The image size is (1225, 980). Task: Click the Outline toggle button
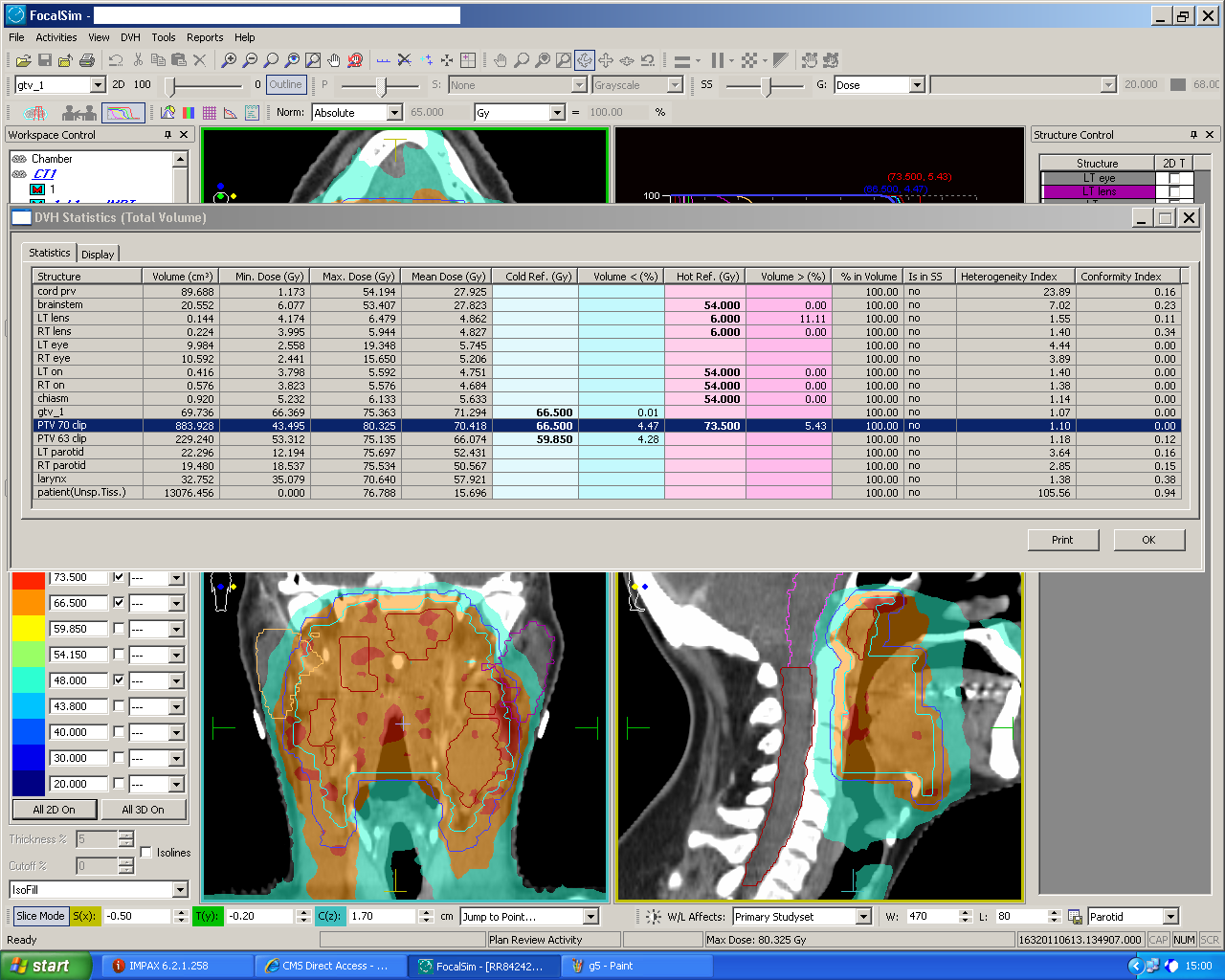pyautogui.click(x=285, y=85)
